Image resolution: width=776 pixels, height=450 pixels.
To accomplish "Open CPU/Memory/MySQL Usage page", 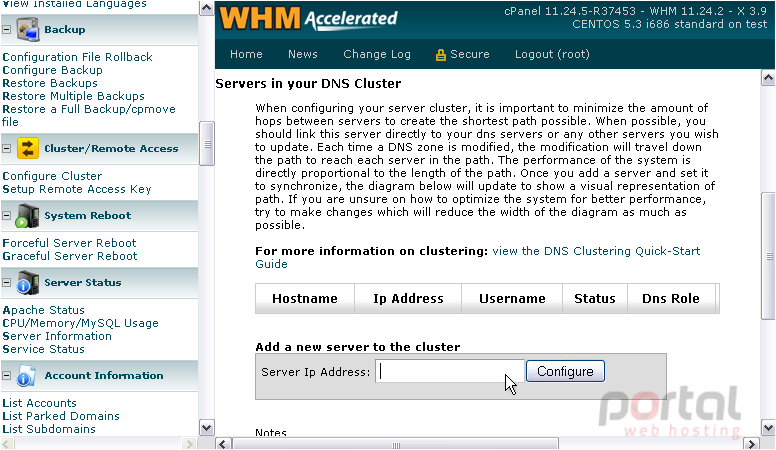I will [81, 323].
